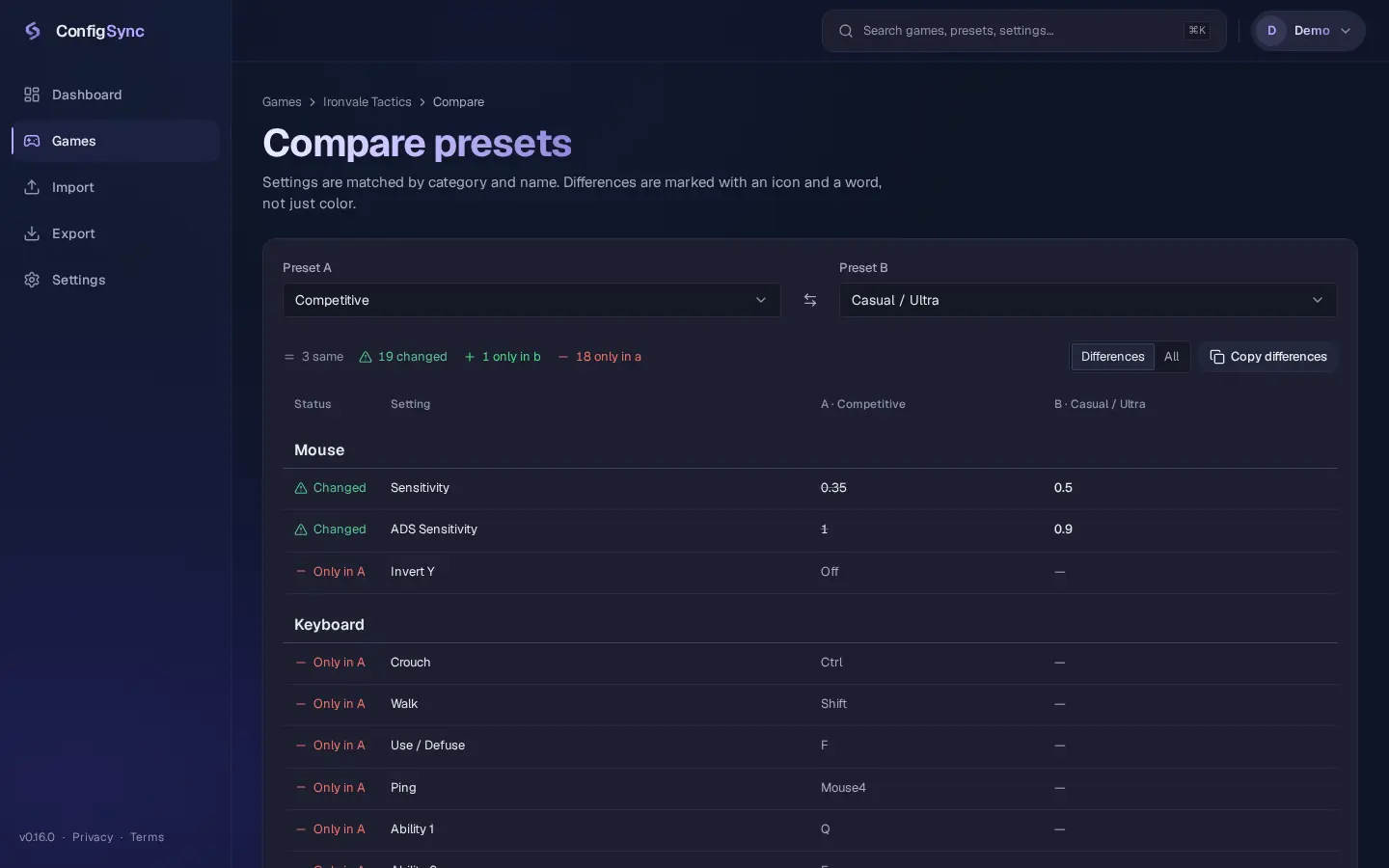1389x868 pixels.
Task: Click the Use / Defuse setting name
Action: [427, 746]
